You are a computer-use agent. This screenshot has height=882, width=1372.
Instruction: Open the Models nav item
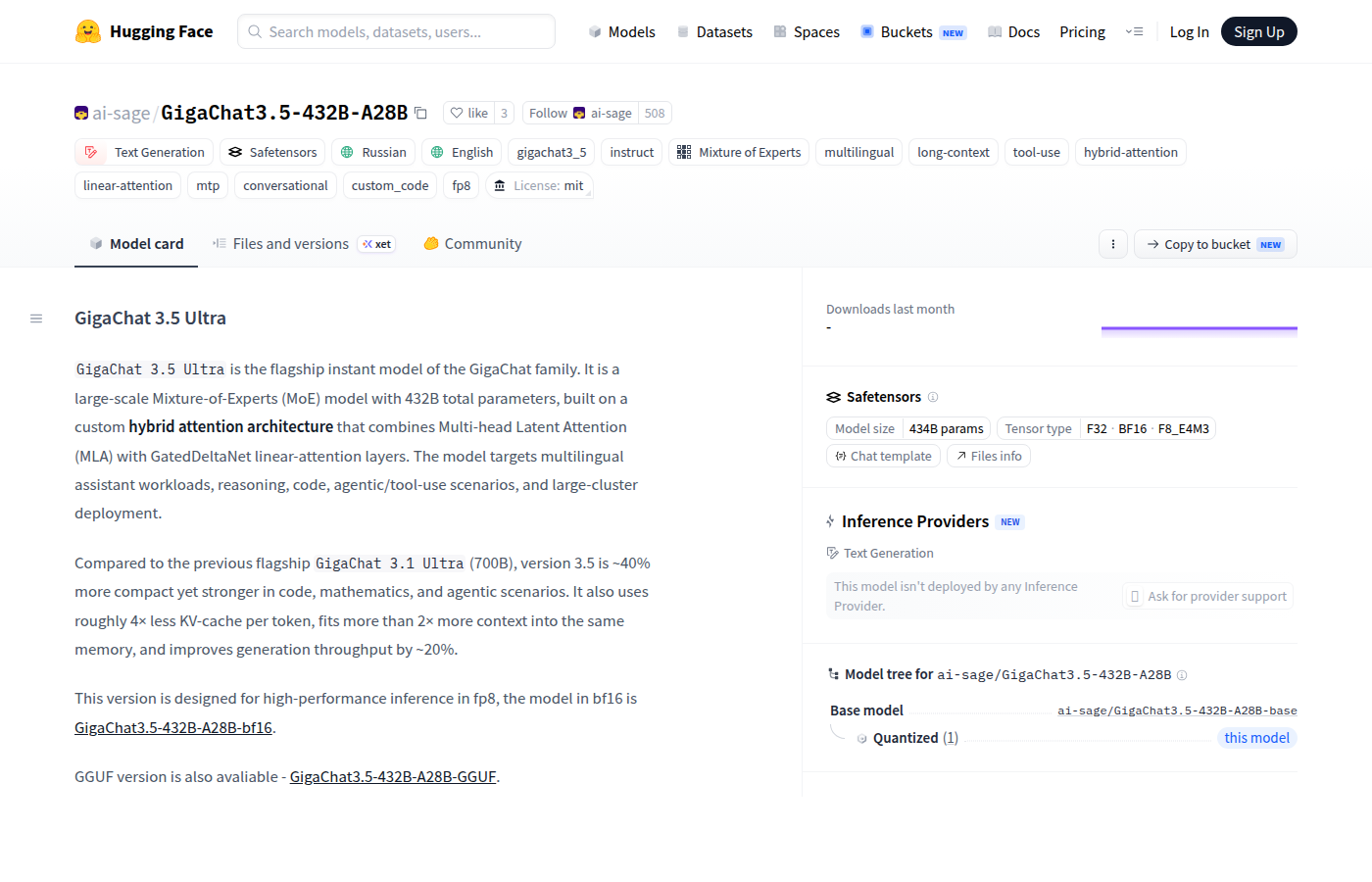(621, 31)
